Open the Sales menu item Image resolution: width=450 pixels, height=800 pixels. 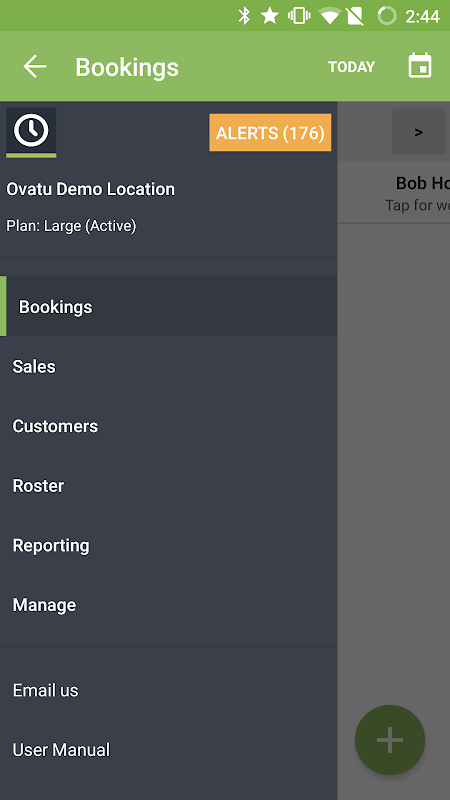click(x=168, y=366)
